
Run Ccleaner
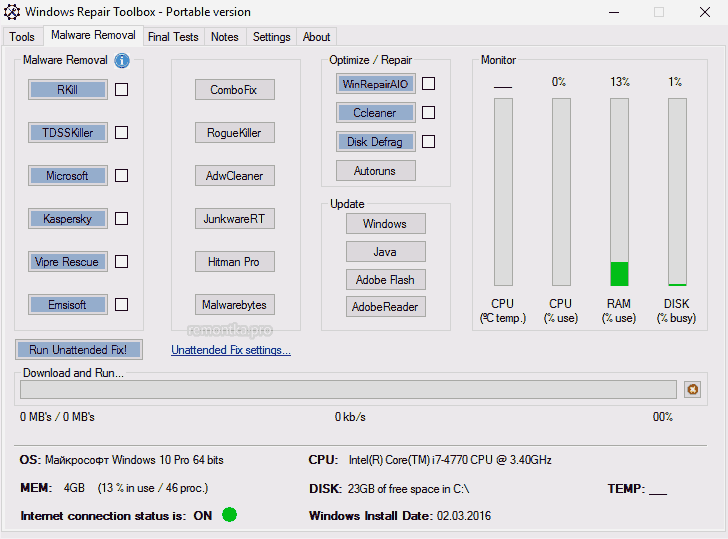tap(376, 113)
